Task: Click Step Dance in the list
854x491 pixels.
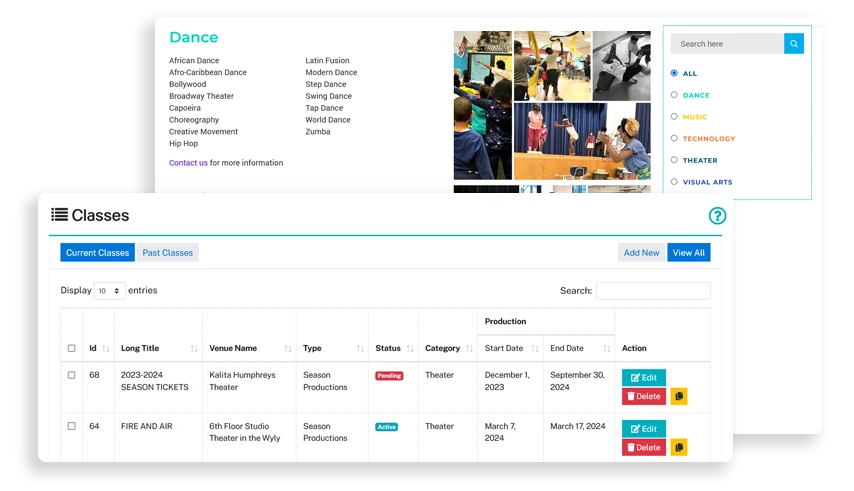Action: [326, 84]
